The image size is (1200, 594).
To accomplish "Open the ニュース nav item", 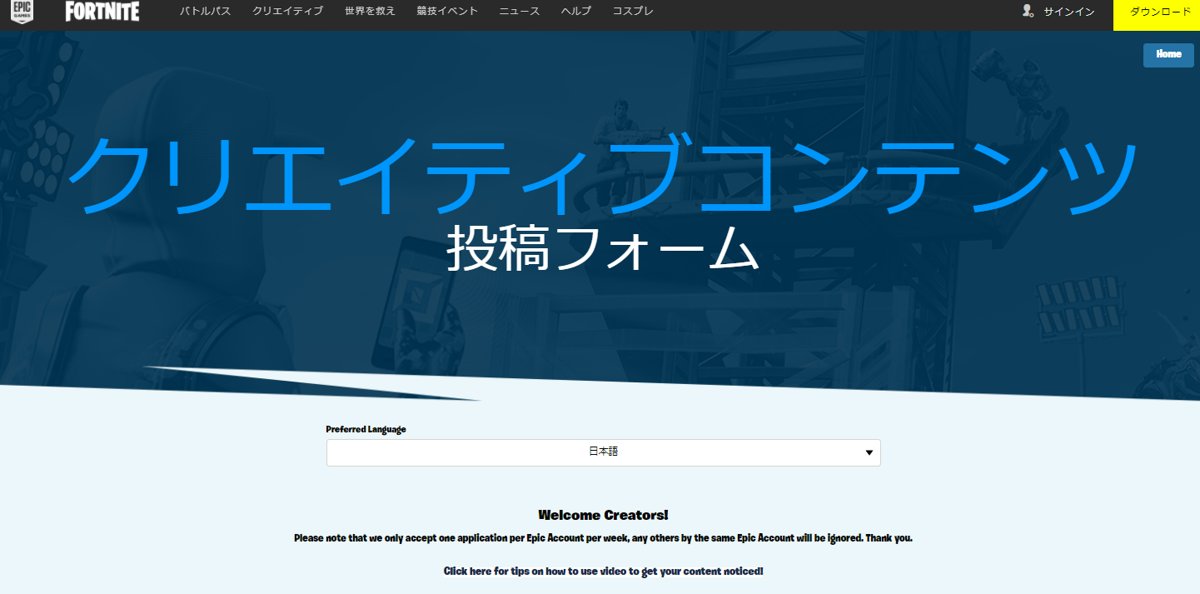I will click(519, 11).
